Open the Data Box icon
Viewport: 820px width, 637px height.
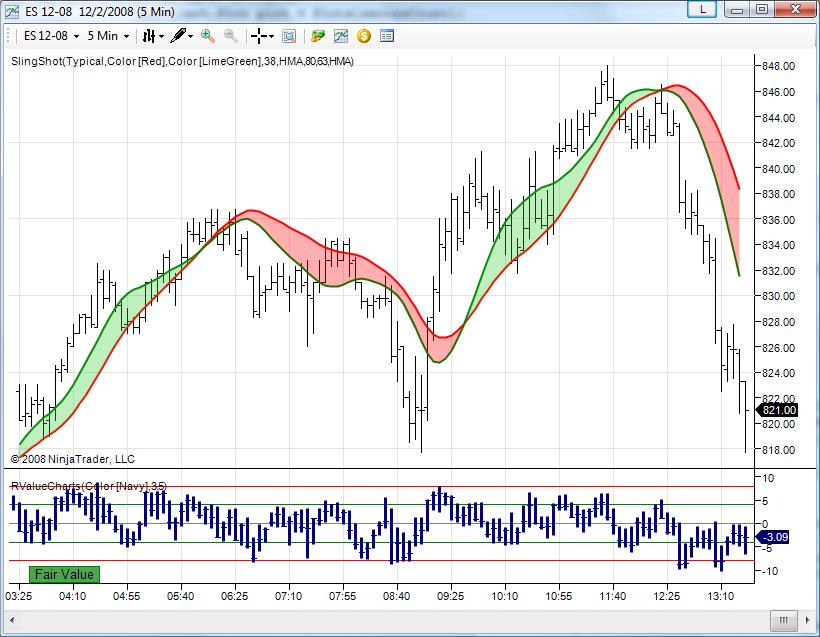tap(289, 36)
